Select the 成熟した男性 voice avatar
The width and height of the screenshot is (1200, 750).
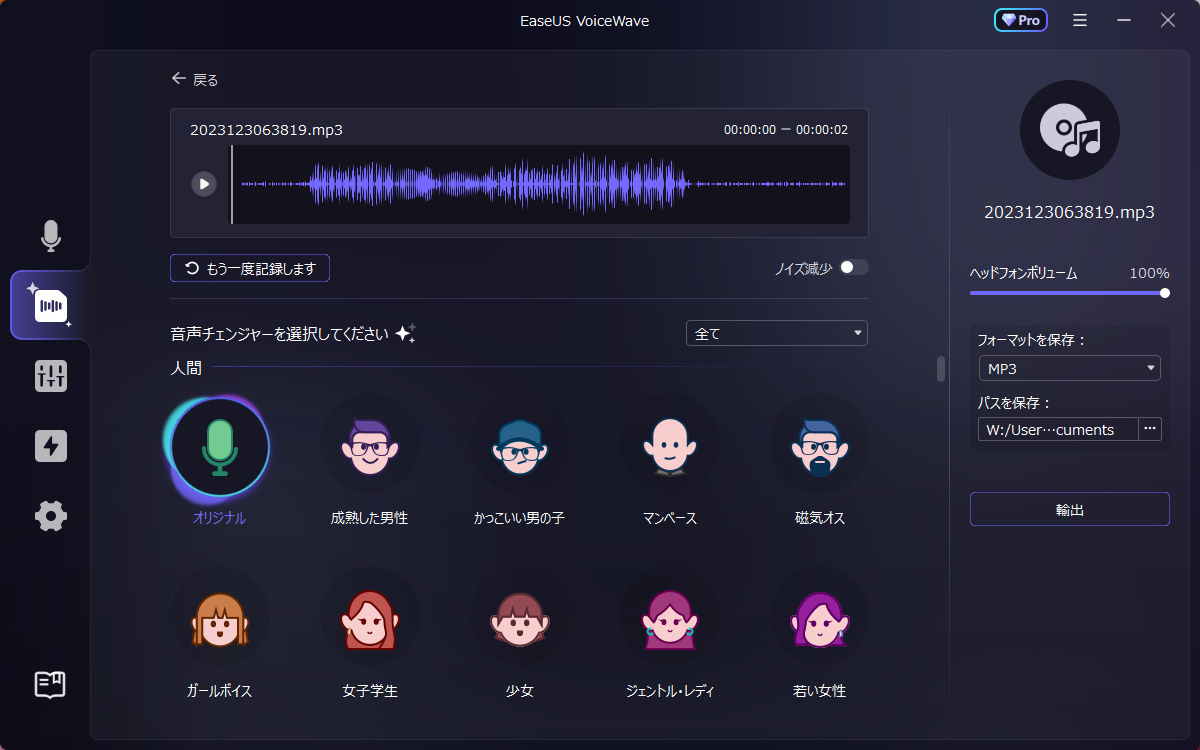369,445
